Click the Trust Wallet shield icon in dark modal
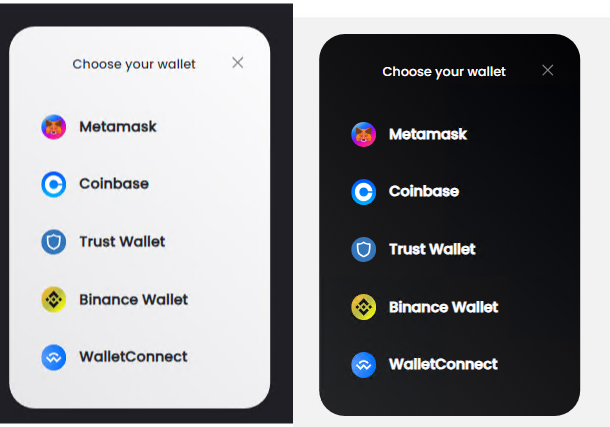 [363, 249]
